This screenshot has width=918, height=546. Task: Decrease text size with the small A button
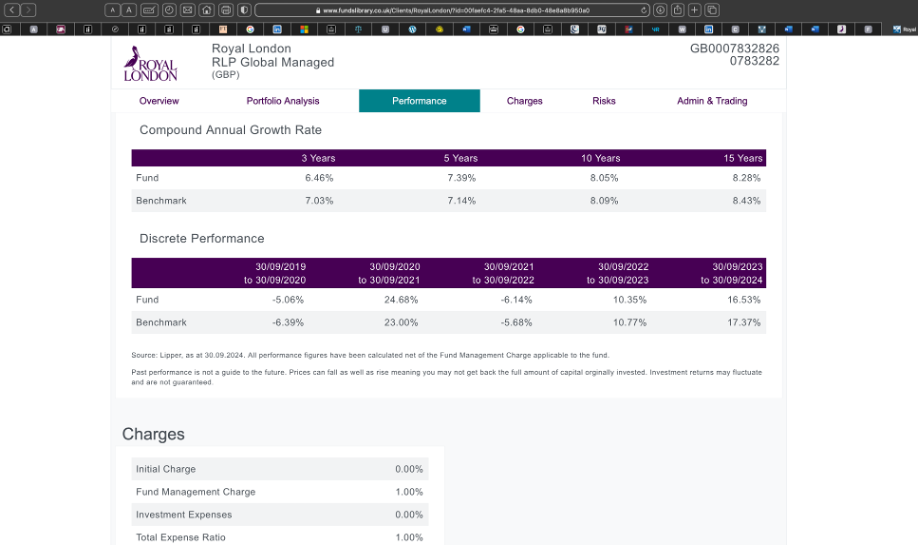pos(113,10)
